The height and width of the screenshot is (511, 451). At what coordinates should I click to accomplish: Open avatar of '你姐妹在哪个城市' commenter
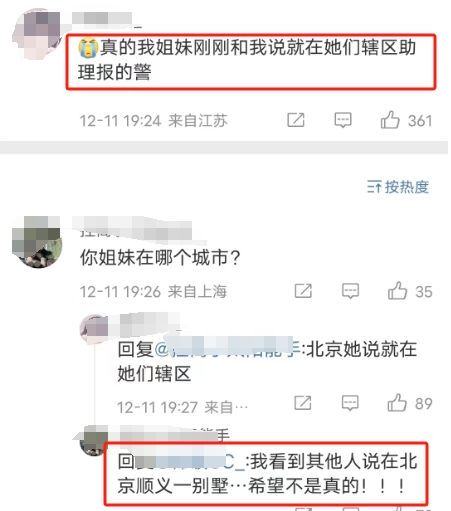pos(37,242)
